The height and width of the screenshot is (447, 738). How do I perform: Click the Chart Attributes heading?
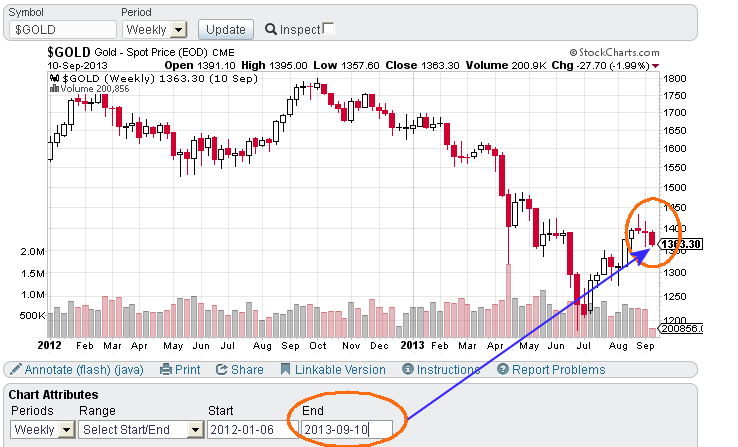coord(54,394)
